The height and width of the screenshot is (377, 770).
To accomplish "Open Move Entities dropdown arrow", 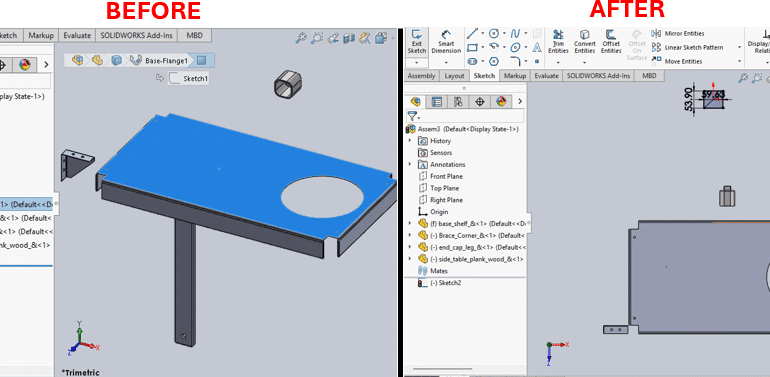I will point(740,61).
